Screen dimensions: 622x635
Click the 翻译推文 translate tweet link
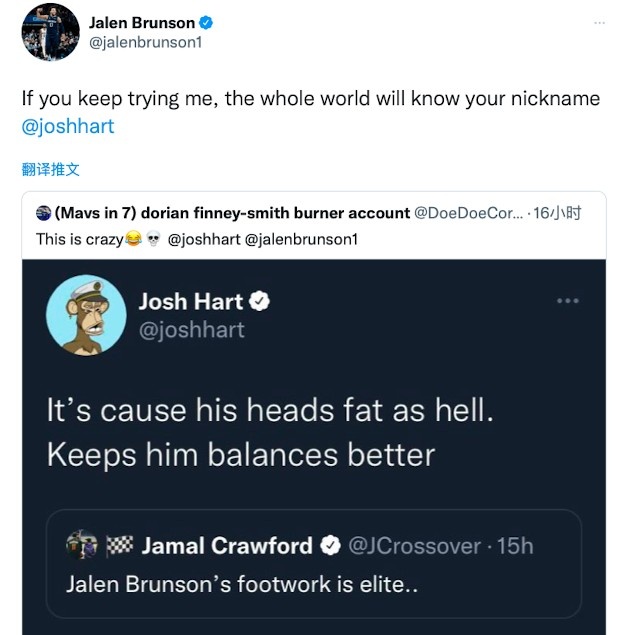click(x=51, y=169)
